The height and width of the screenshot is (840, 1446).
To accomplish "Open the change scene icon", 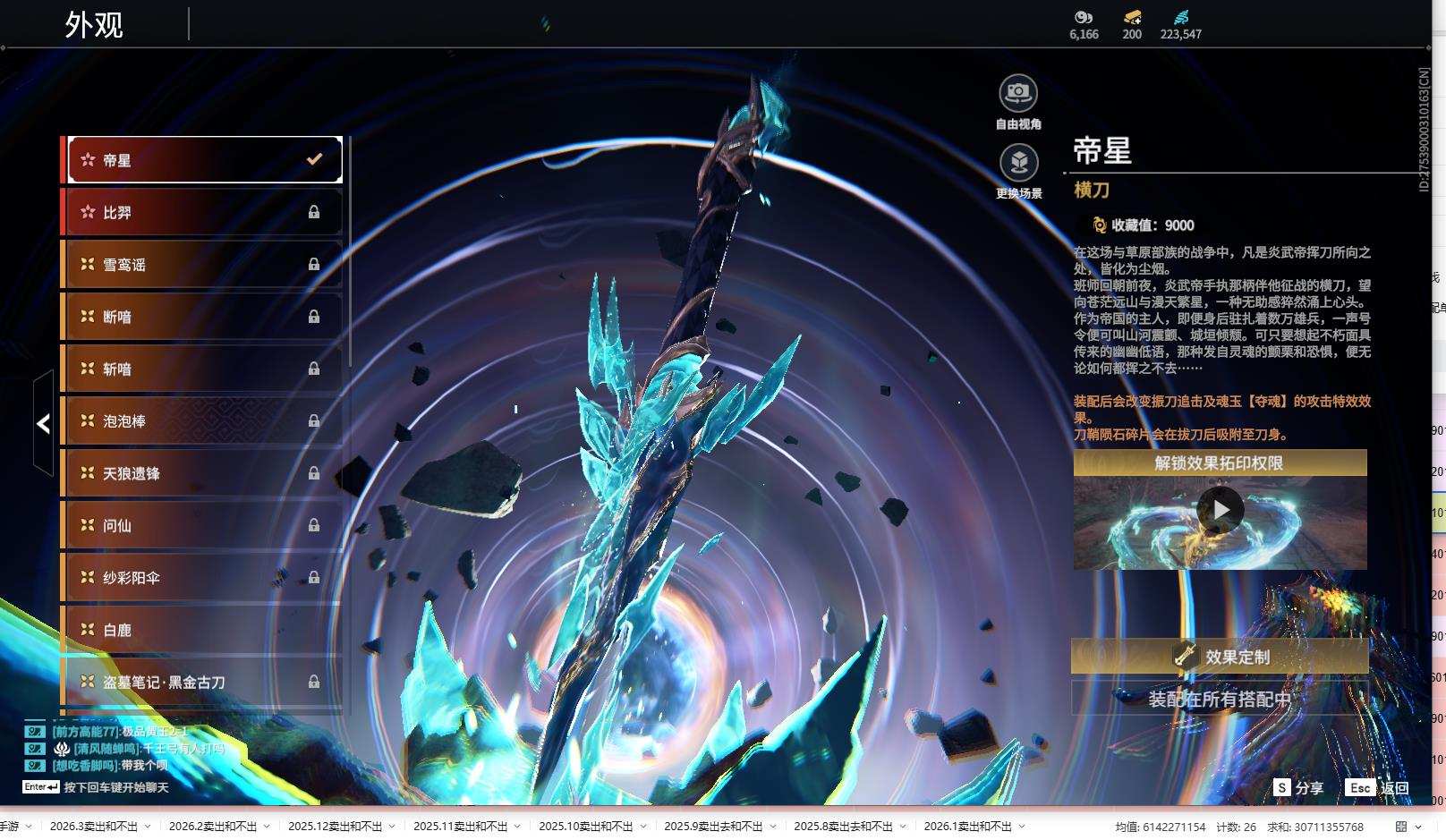I will tap(1018, 163).
